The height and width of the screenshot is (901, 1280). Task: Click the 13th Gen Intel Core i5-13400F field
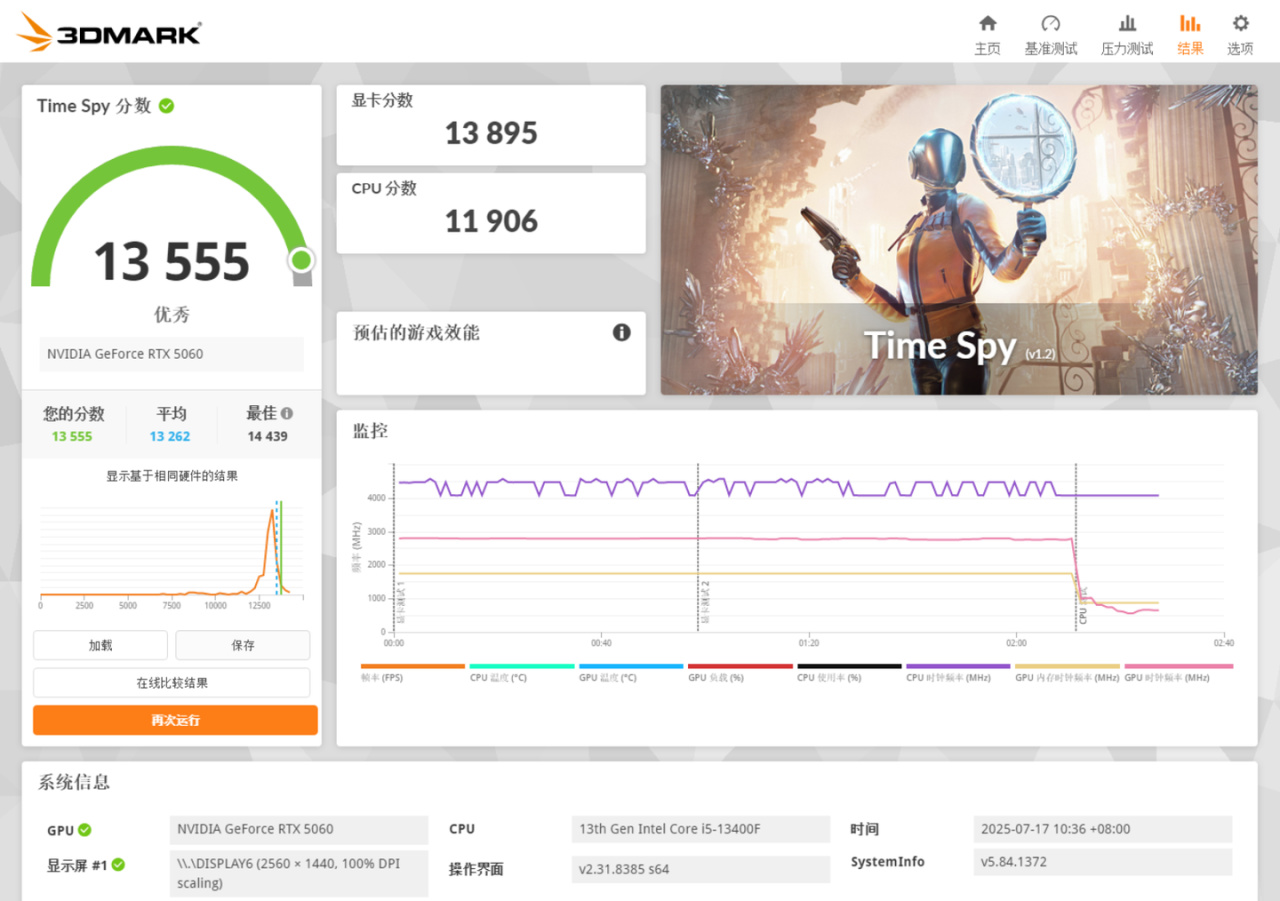pyautogui.click(x=701, y=829)
